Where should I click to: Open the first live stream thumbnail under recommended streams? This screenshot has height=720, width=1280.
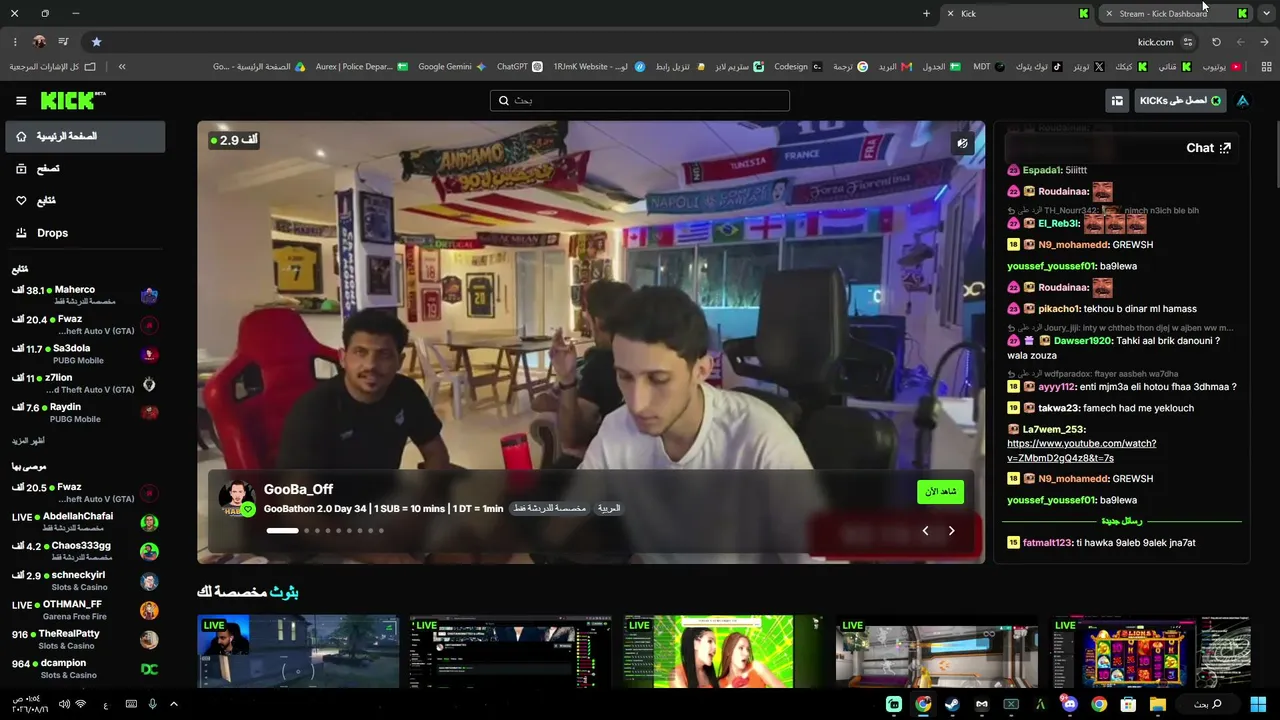click(x=298, y=652)
